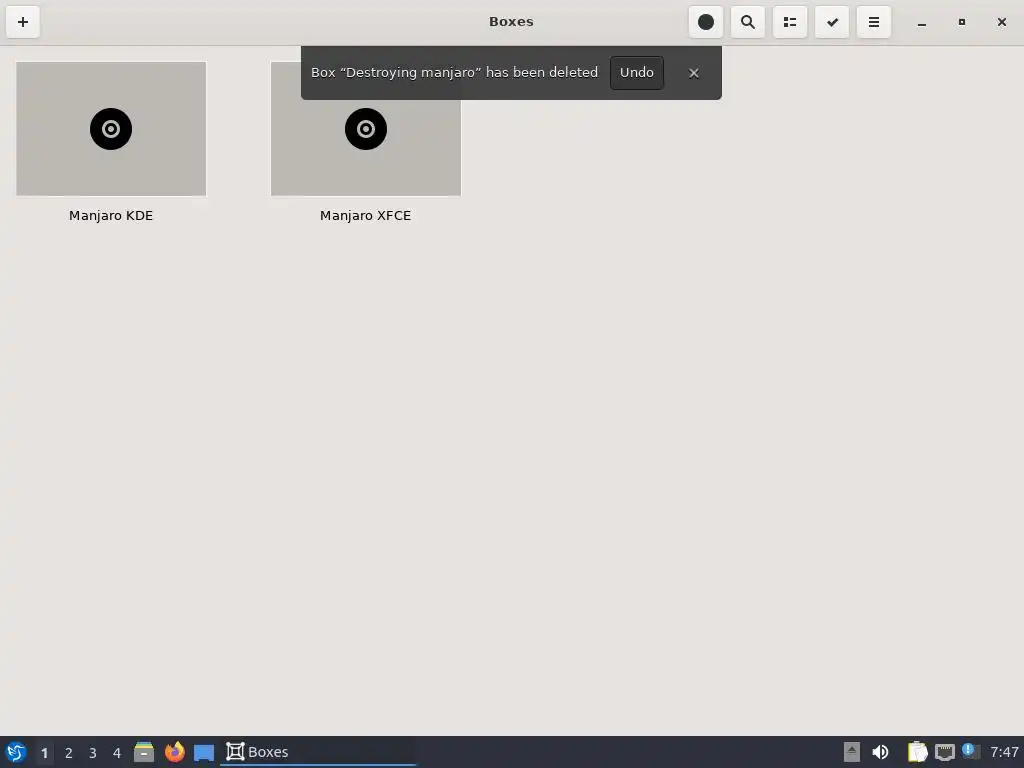The image size is (1024, 768).
Task: Open the hamburger menu
Action: point(874,22)
